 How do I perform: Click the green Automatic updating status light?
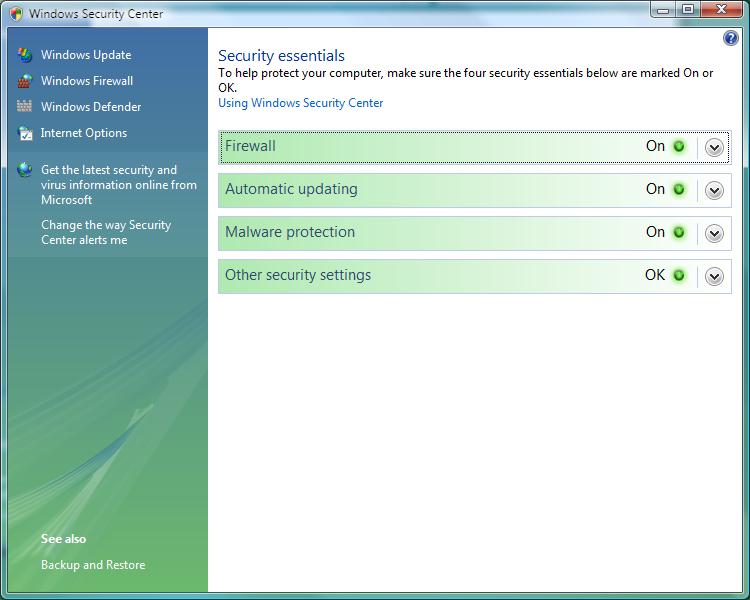tap(679, 189)
